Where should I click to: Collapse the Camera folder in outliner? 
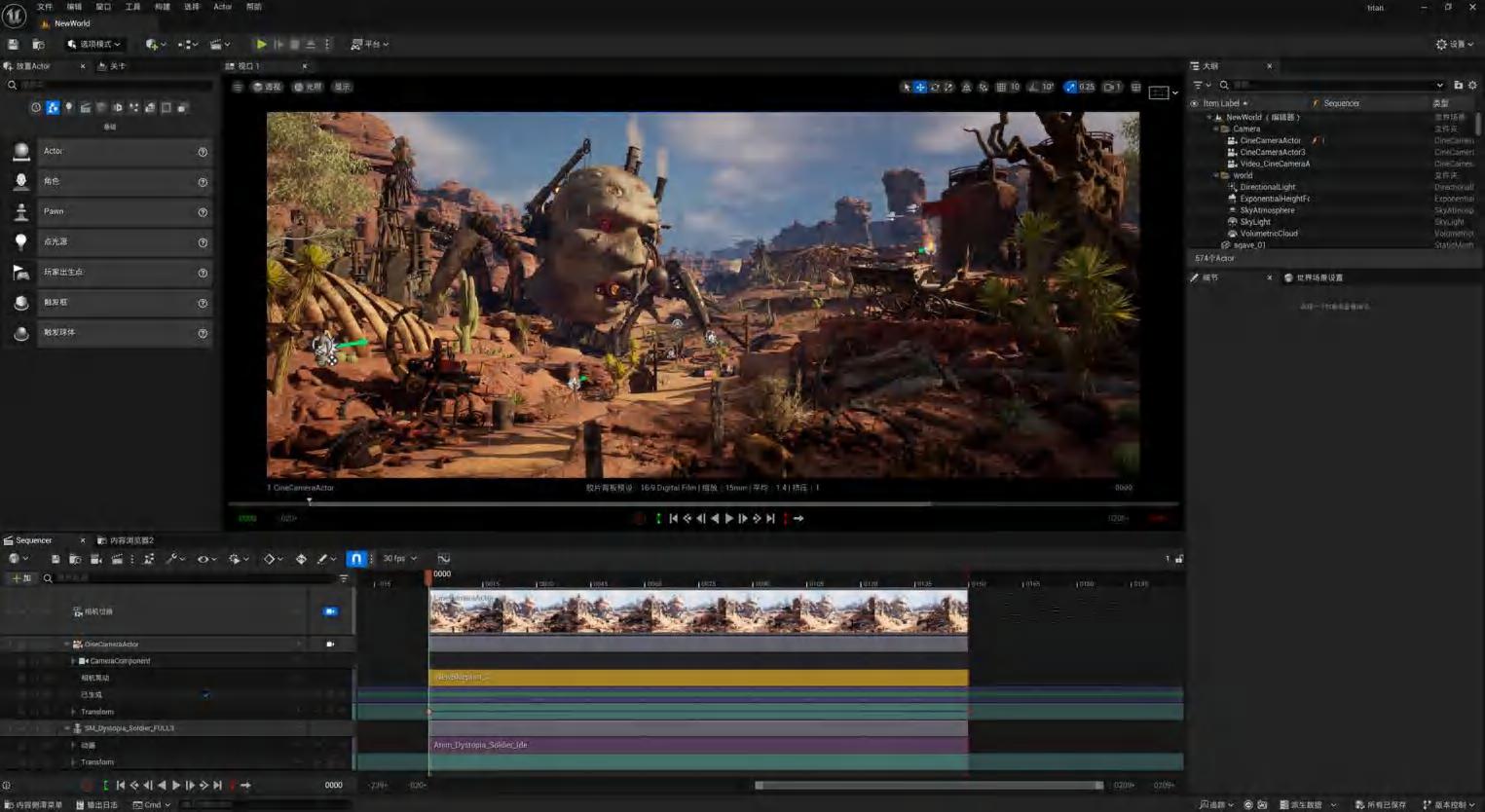(1216, 129)
